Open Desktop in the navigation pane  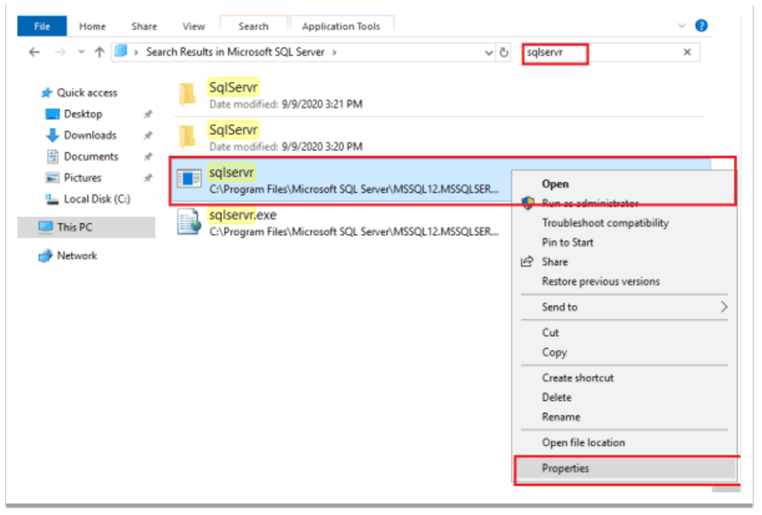point(83,114)
